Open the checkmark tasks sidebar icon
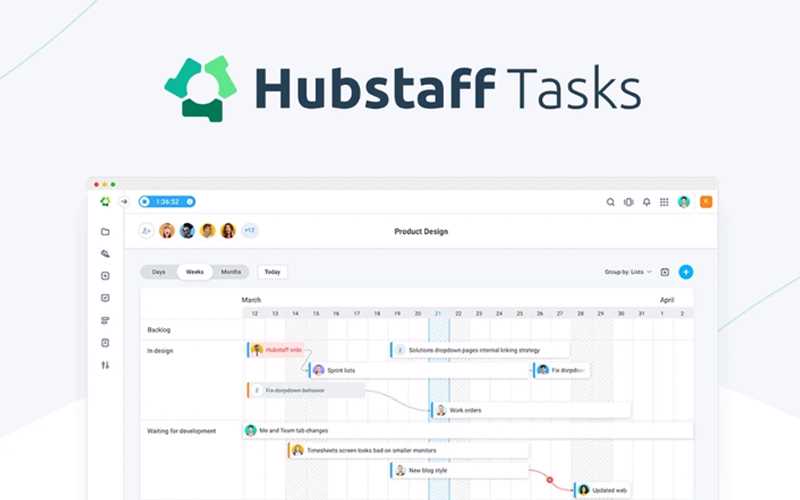 (x=105, y=298)
